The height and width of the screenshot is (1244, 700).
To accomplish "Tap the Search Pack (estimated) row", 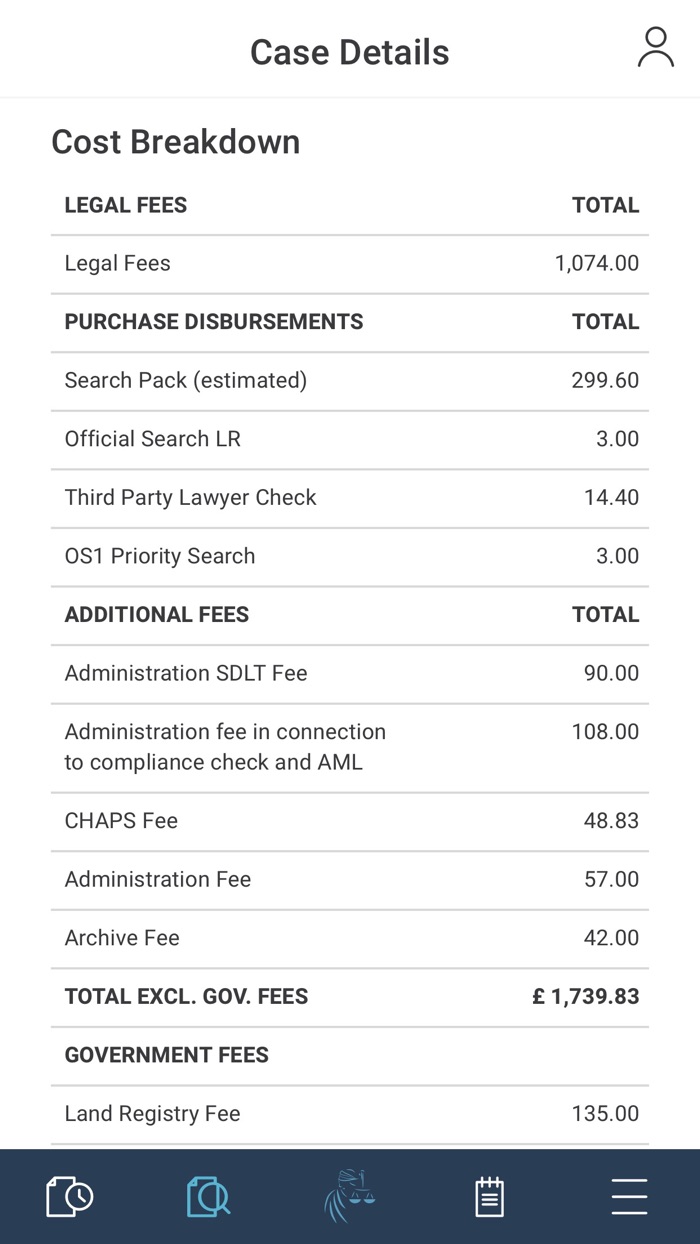I will click(x=350, y=381).
